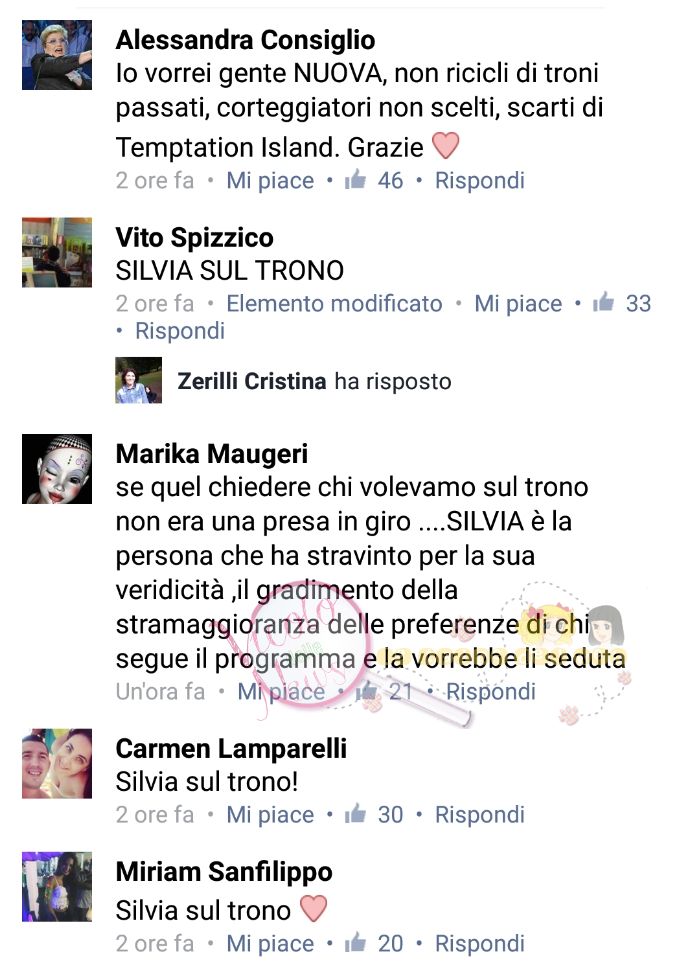
Task: Open Zerilli Cristina's small avatar
Action: click(139, 380)
